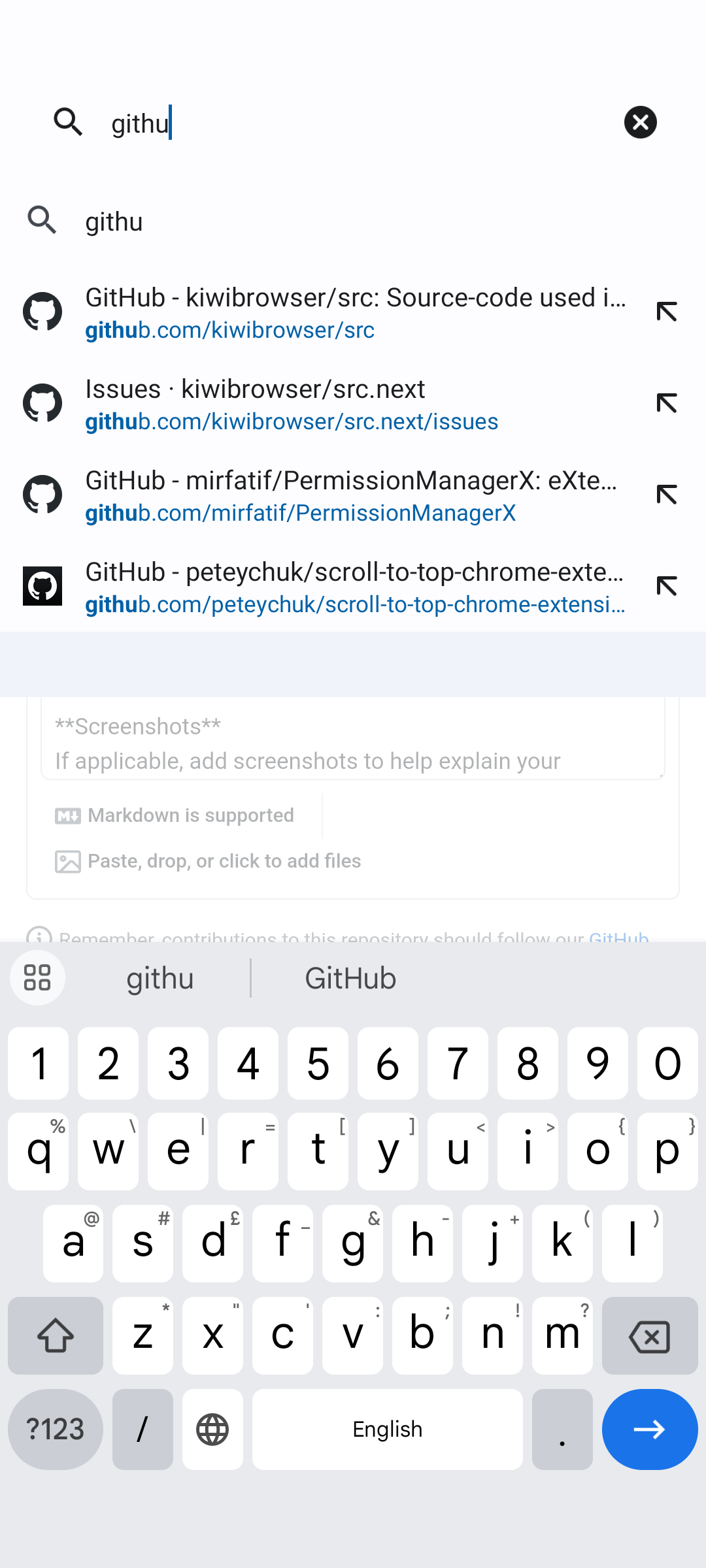Insert suggestion arrow for kiwibrowser/src result
The image size is (706, 1568).
[667, 312]
